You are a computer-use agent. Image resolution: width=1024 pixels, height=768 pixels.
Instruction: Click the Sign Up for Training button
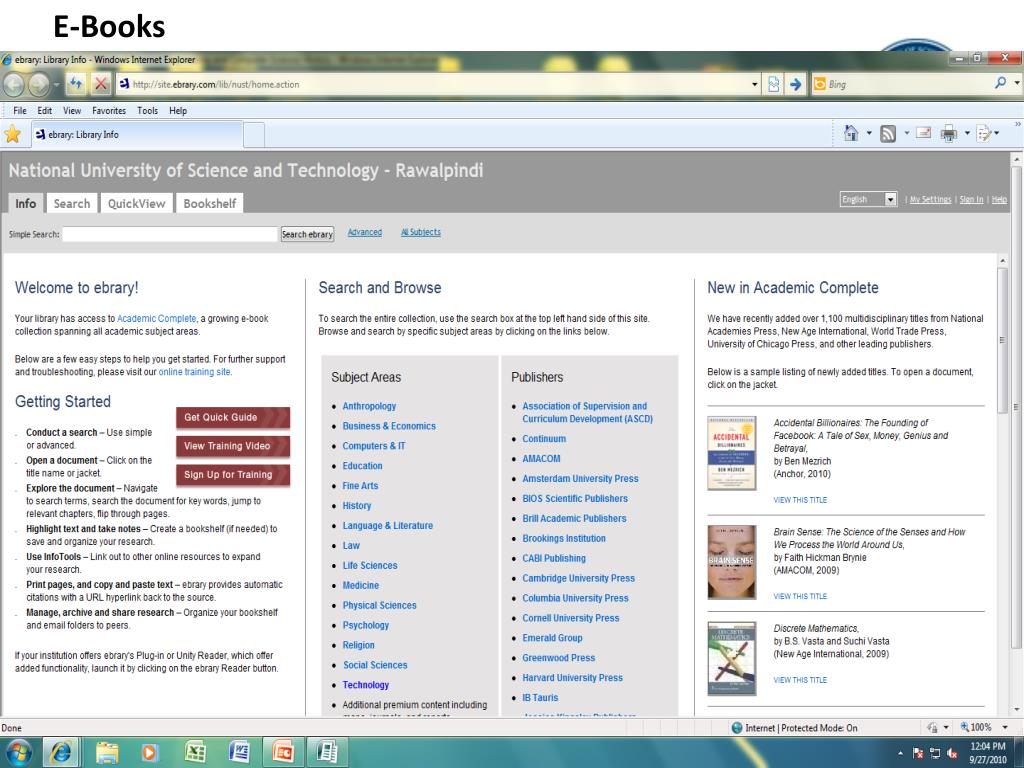tap(232, 475)
